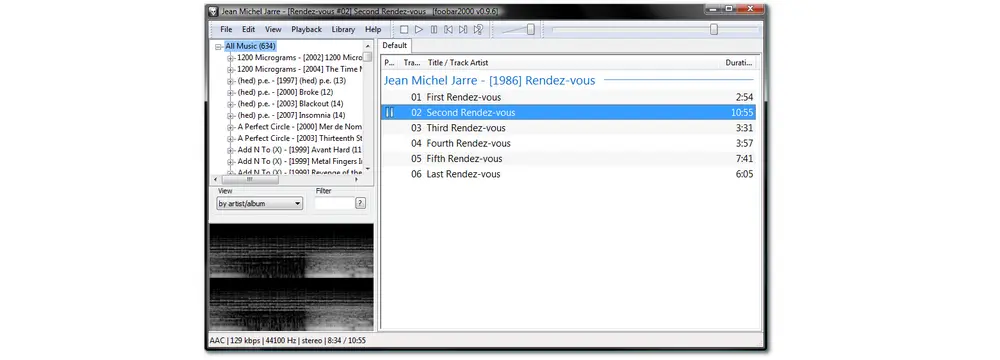Expand A Perfect Circle [2003] Thirteenth Step node
Screen dimensions: 1000x360
point(231,138)
